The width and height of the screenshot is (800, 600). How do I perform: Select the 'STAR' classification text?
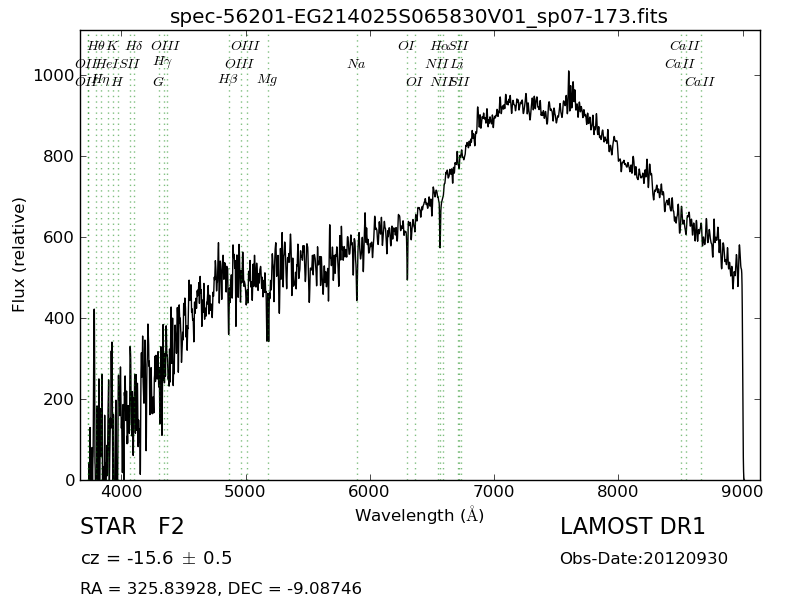pos(108,527)
